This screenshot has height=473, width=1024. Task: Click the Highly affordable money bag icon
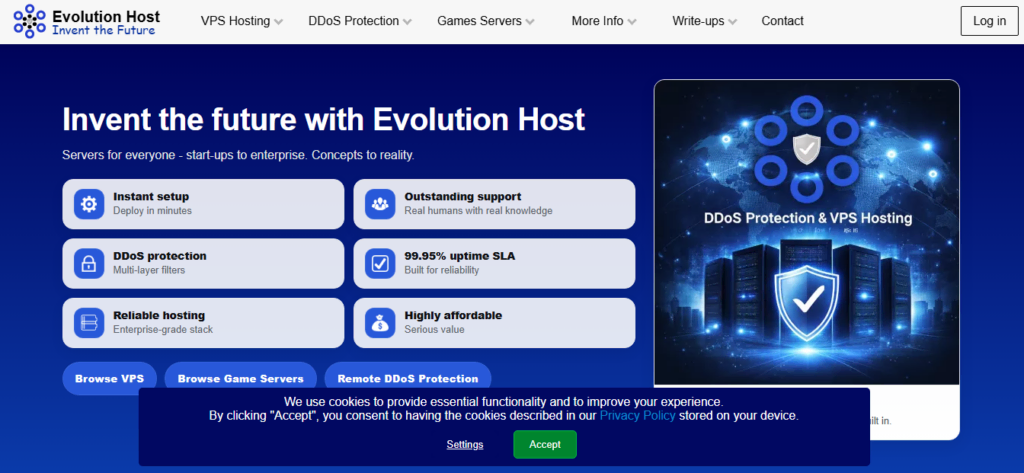click(380, 323)
